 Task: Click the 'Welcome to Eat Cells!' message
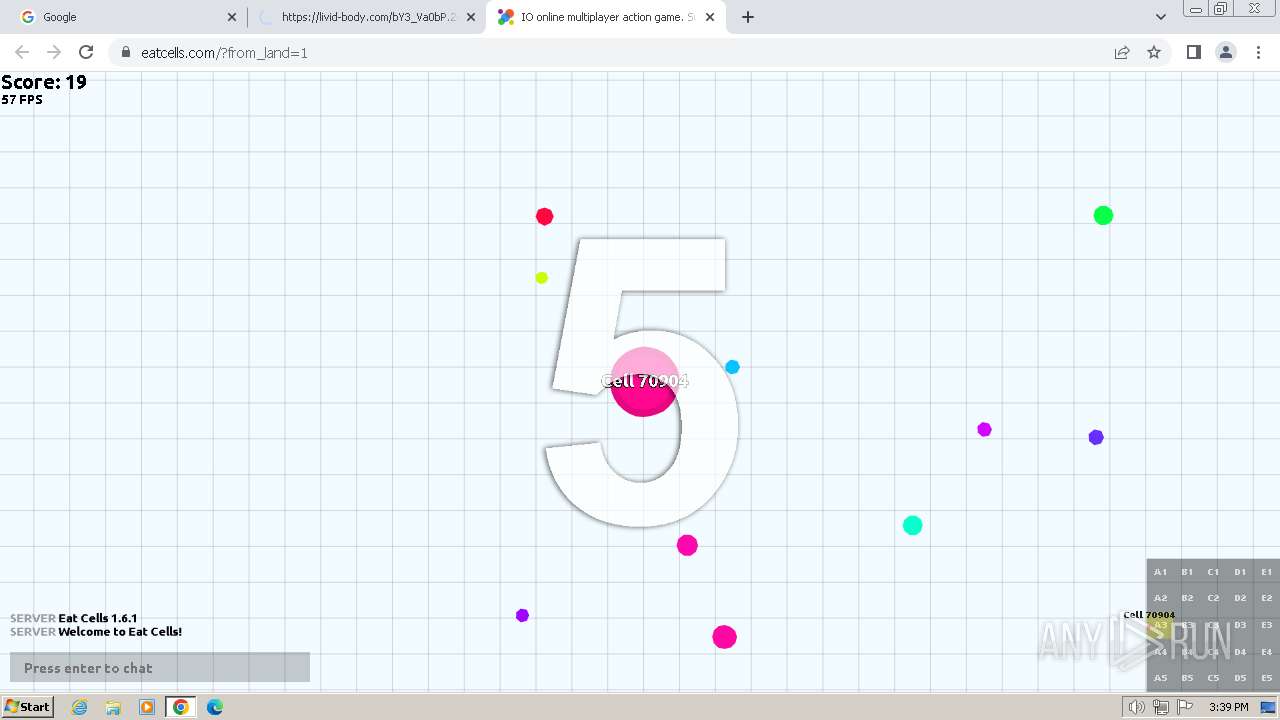pos(120,632)
